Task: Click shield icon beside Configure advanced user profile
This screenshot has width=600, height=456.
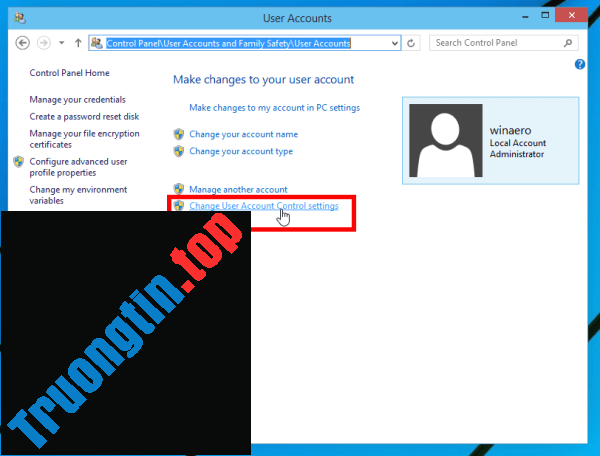Action: pos(18,161)
